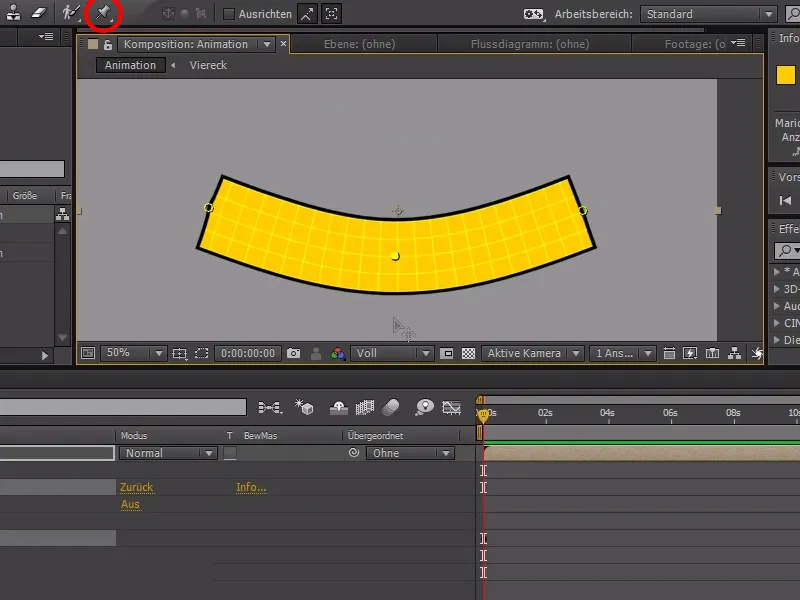Image resolution: width=800 pixels, height=600 pixels.
Task: Open the 1 Ans... view layout dropdown
Action: click(622, 353)
